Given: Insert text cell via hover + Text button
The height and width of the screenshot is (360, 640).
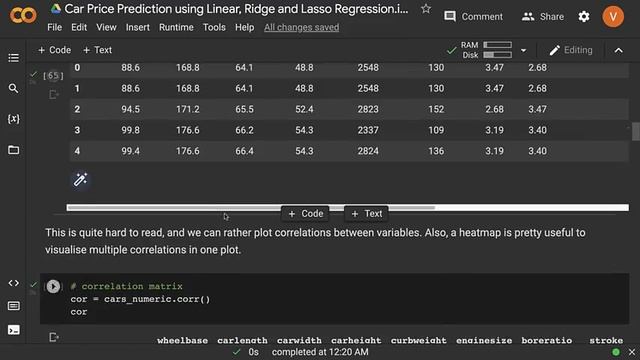Looking at the screenshot, I should pos(366,213).
